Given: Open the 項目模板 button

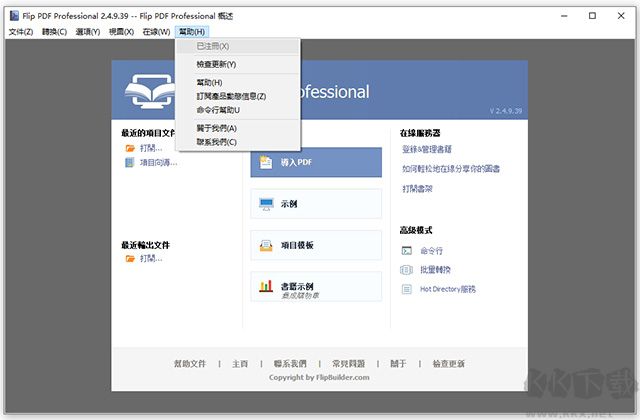Looking at the screenshot, I should 316,245.
